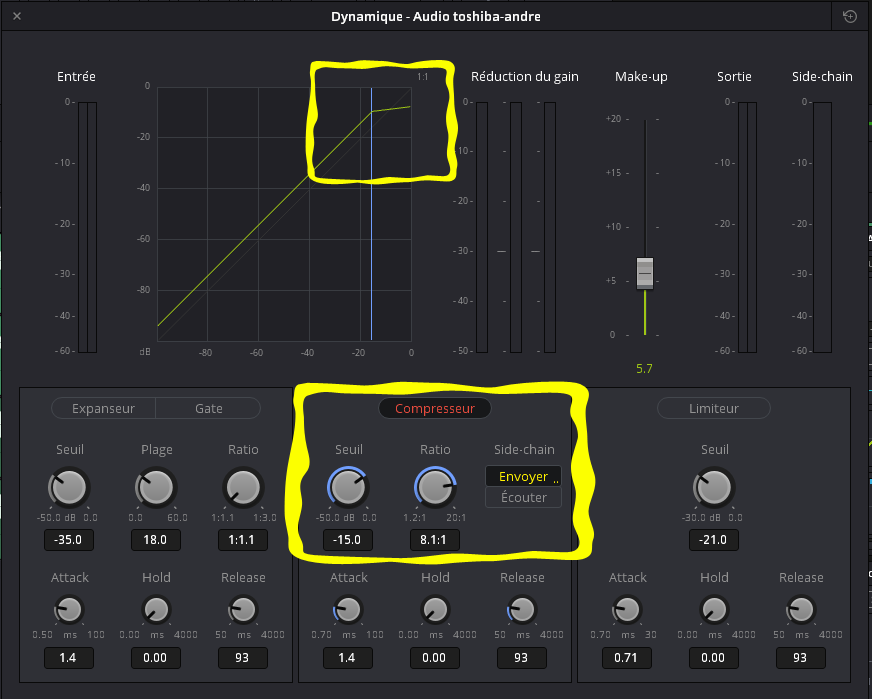872x699 pixels.
Task: Enable the Limiteur section
Action: coord(714,408)
